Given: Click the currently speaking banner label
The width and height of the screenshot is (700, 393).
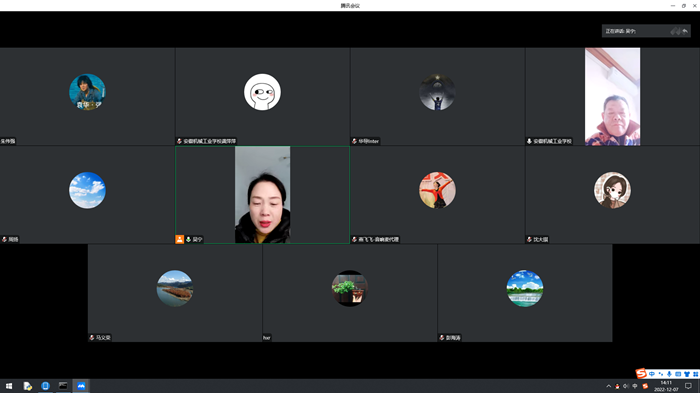Looking at the screenshot, I should click(x=621, y=31).
